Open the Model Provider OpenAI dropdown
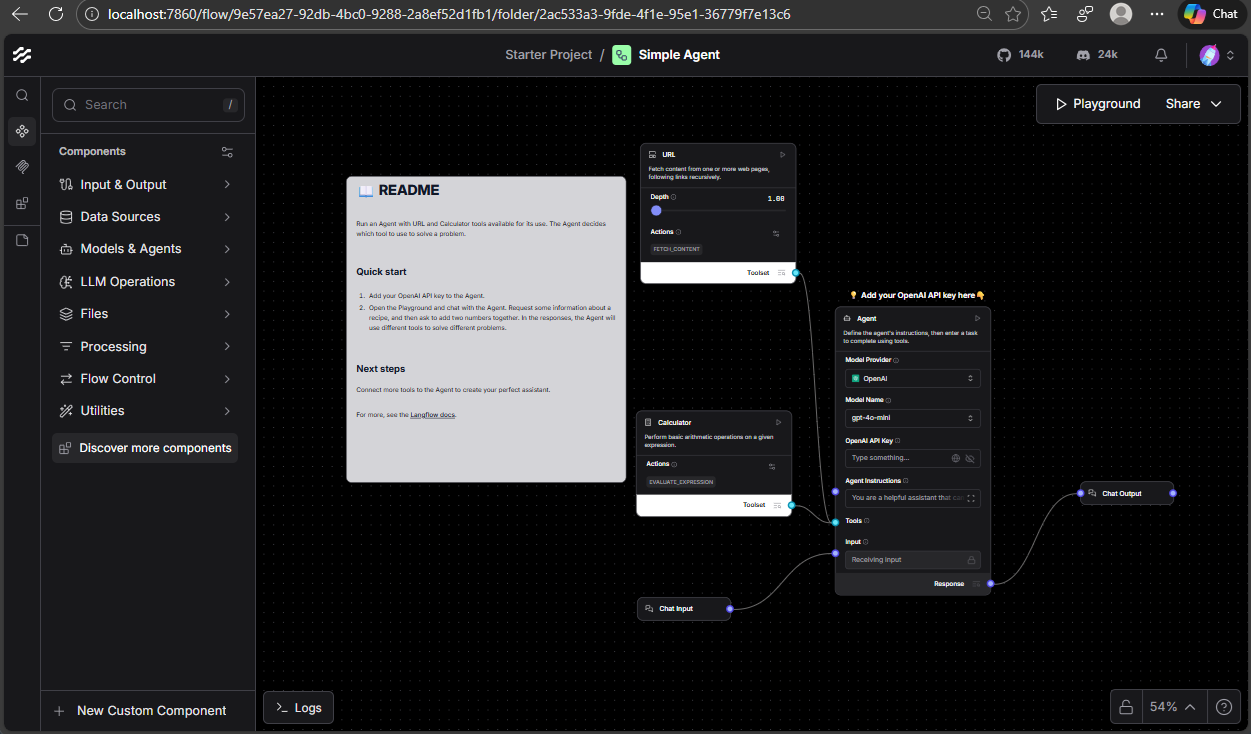 tap(912, 378)
